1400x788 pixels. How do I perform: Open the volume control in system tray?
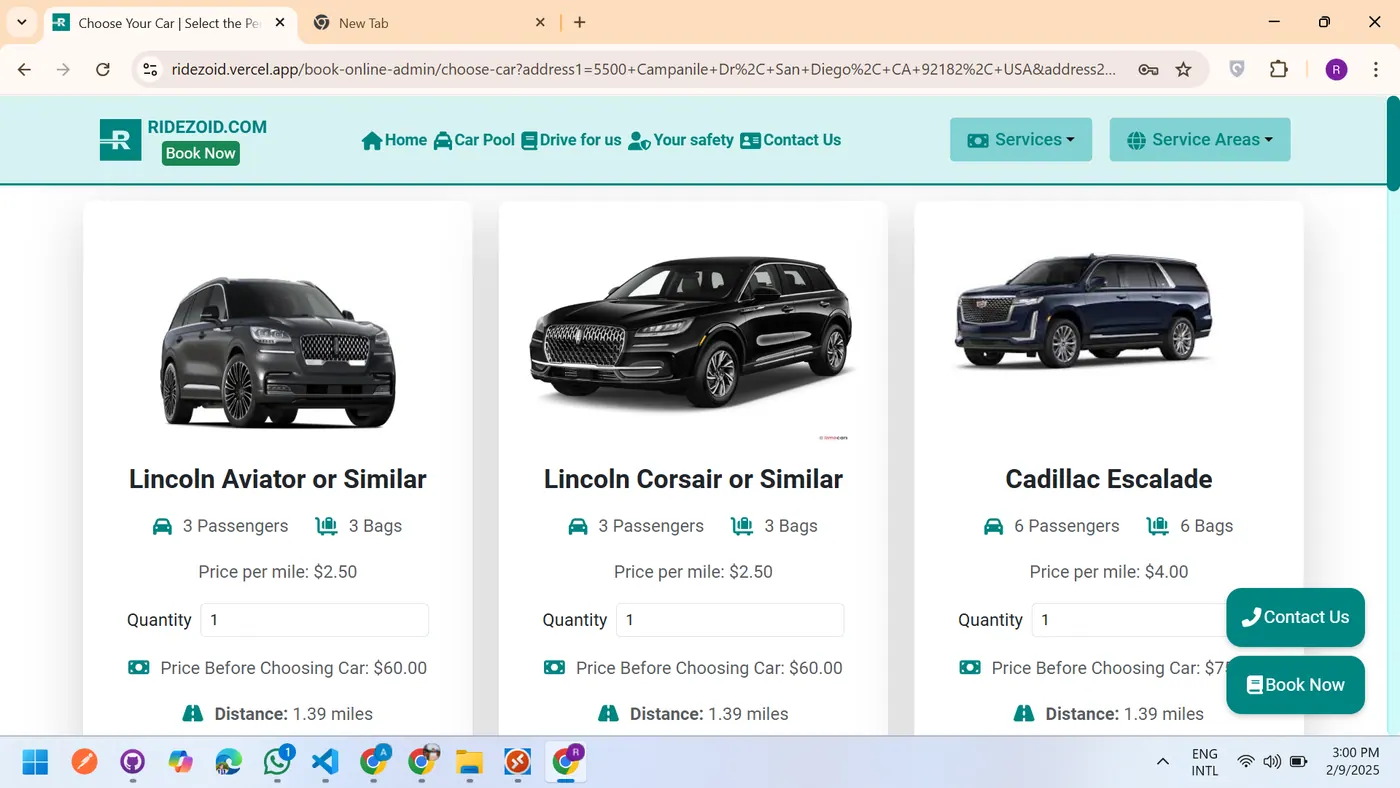1272,762
